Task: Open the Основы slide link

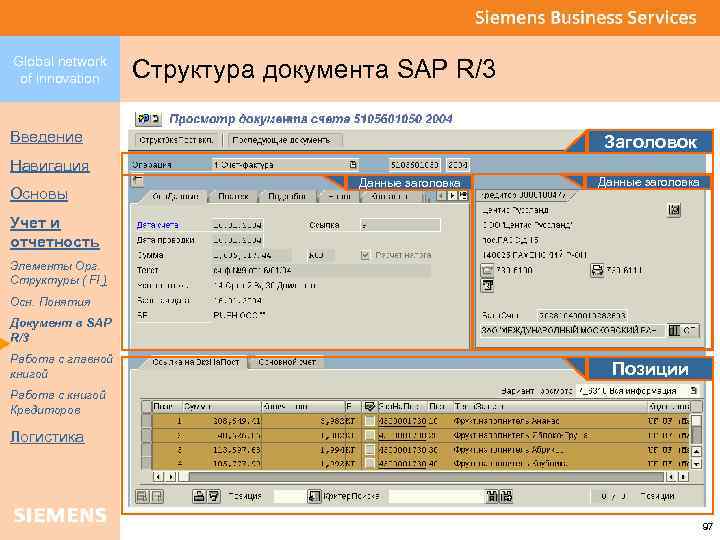Action: (x=39, y=194)
